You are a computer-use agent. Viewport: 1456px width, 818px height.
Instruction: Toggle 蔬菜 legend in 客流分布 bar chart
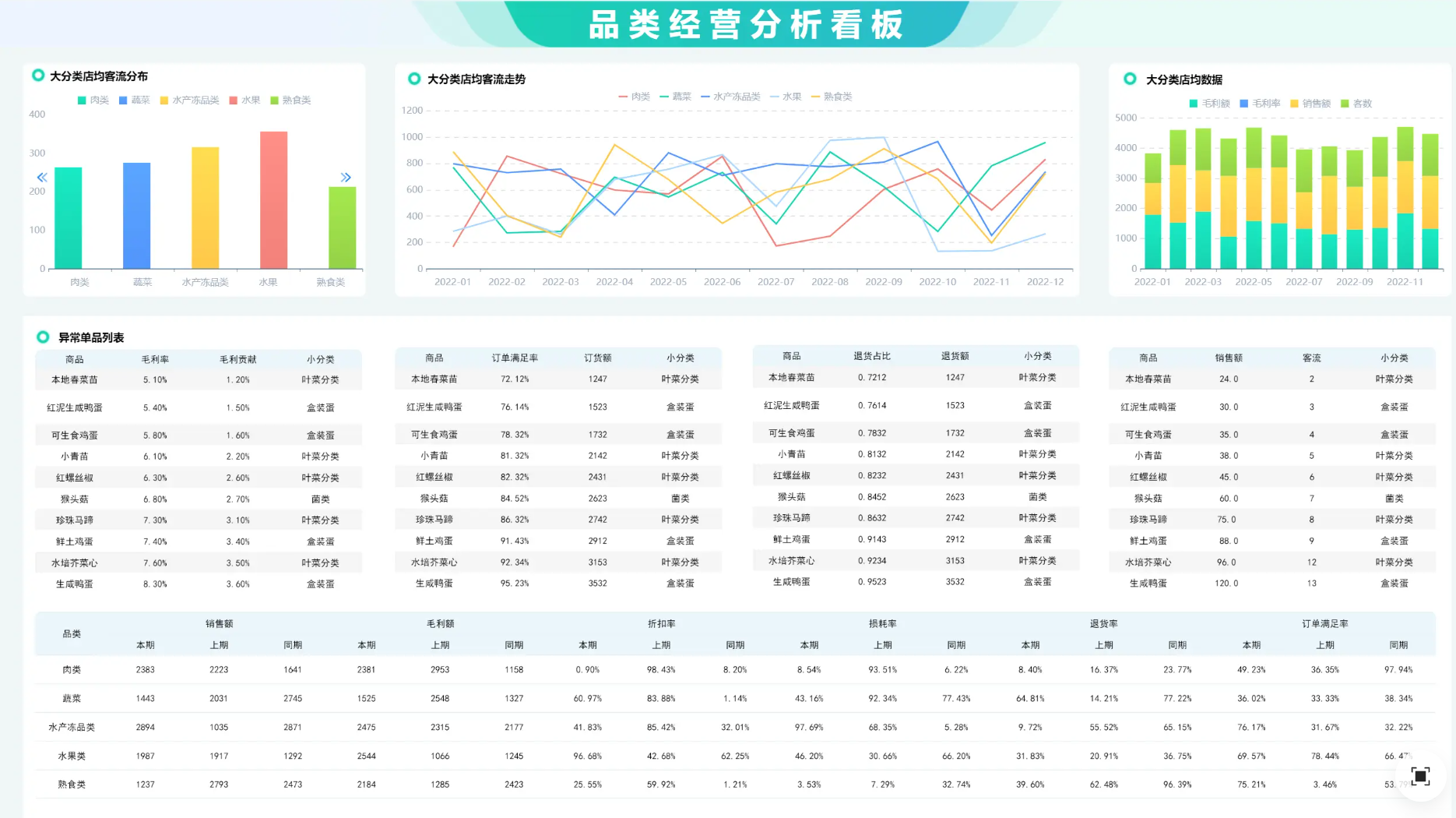(x=135, y=100)
